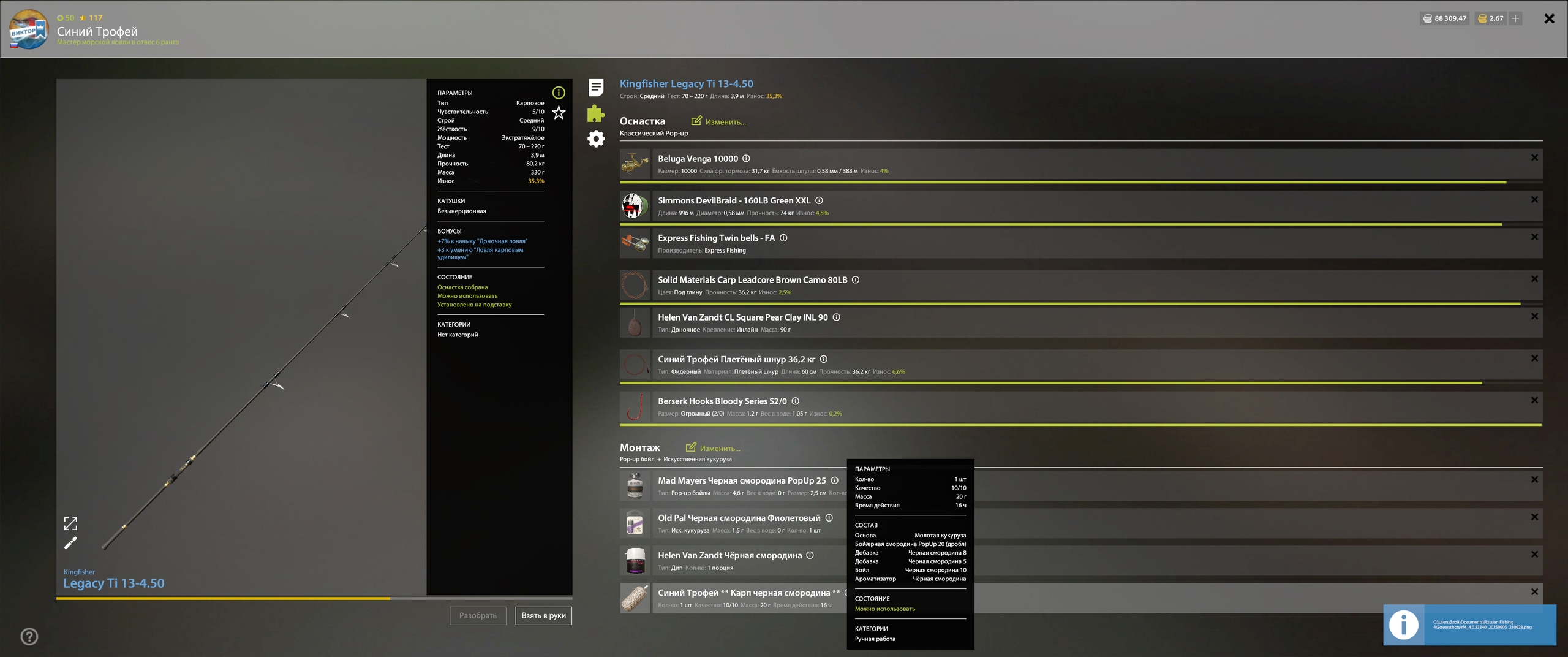Remove Solid Materials Carp Leadcore from rig
Screen dimensions: 1568x657
click(1534, 279)
